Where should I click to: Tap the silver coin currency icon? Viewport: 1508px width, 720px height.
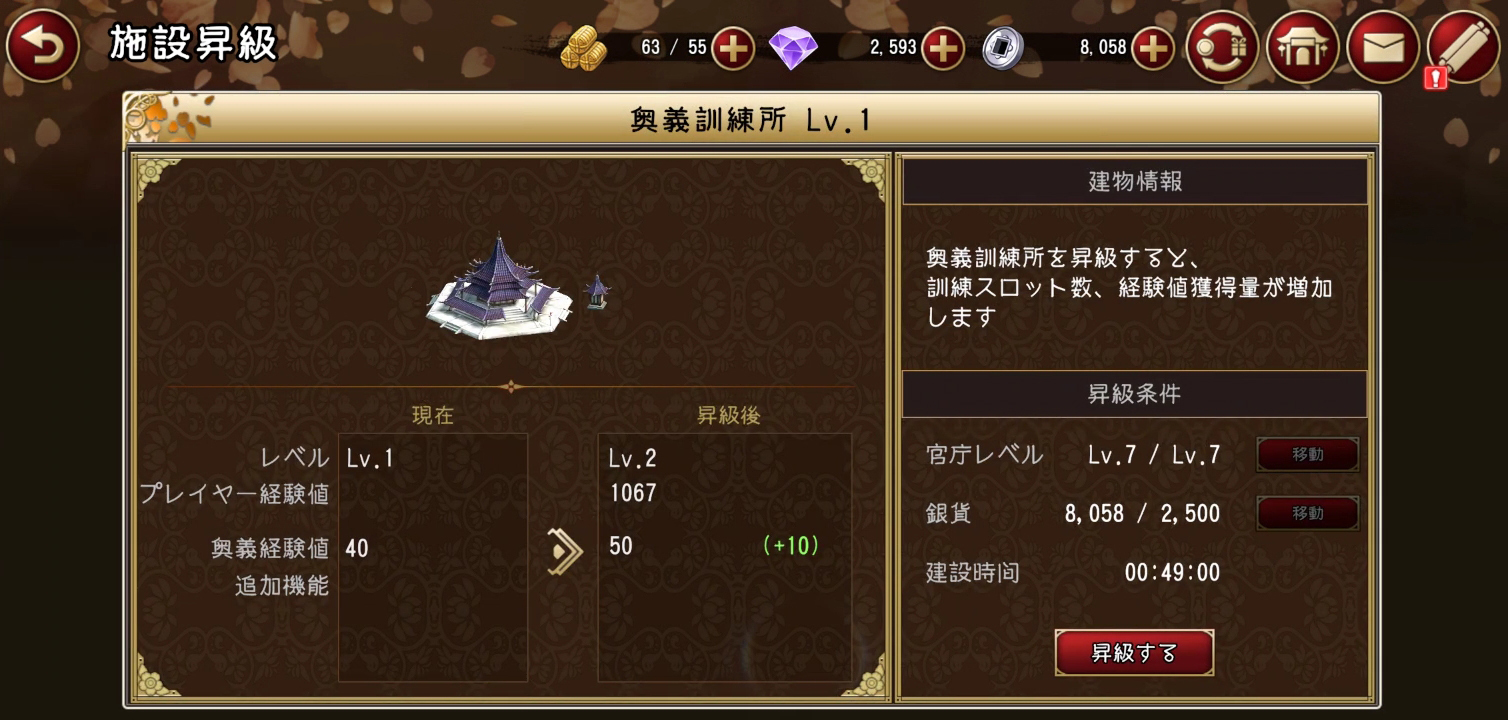(1002, 47)
